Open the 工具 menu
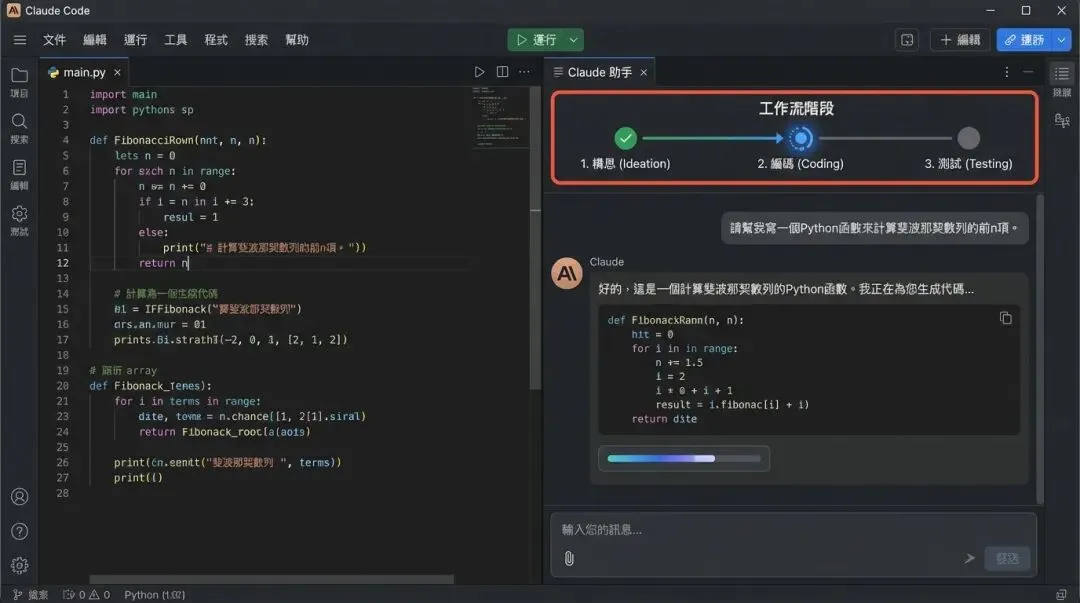This screenshot has width=1080, height=603. coord(176,40)
